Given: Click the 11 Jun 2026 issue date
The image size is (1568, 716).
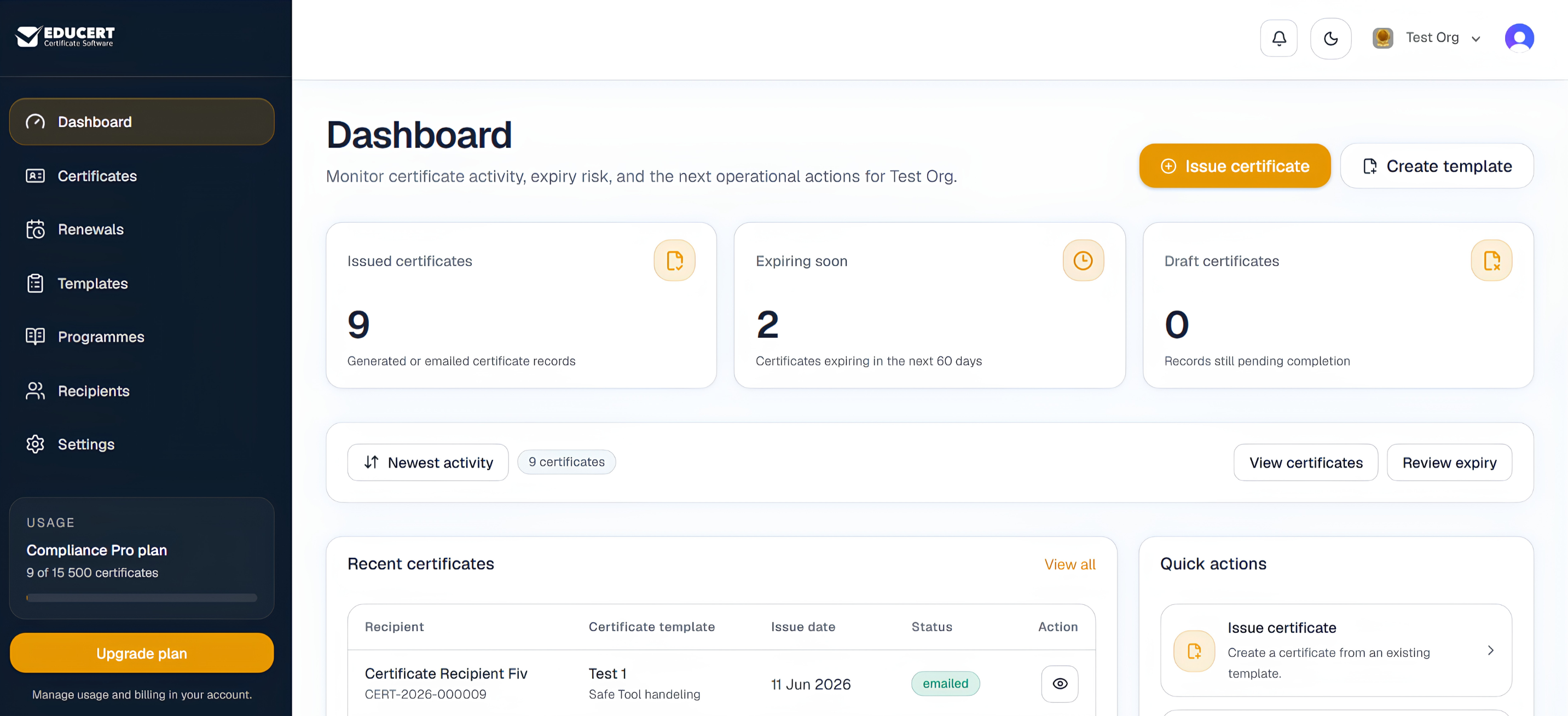Looking at the screenshot, I should 811,684.
